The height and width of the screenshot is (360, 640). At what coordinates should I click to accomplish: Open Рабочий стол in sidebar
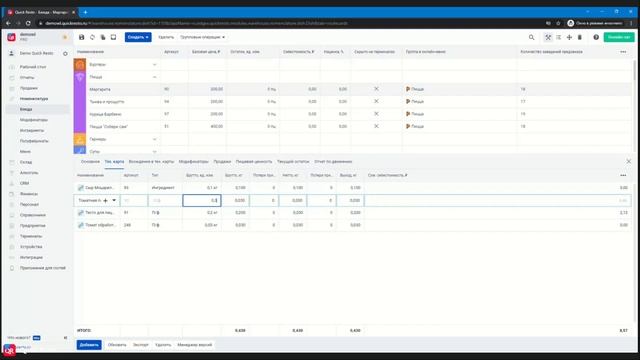pos(33,67)
